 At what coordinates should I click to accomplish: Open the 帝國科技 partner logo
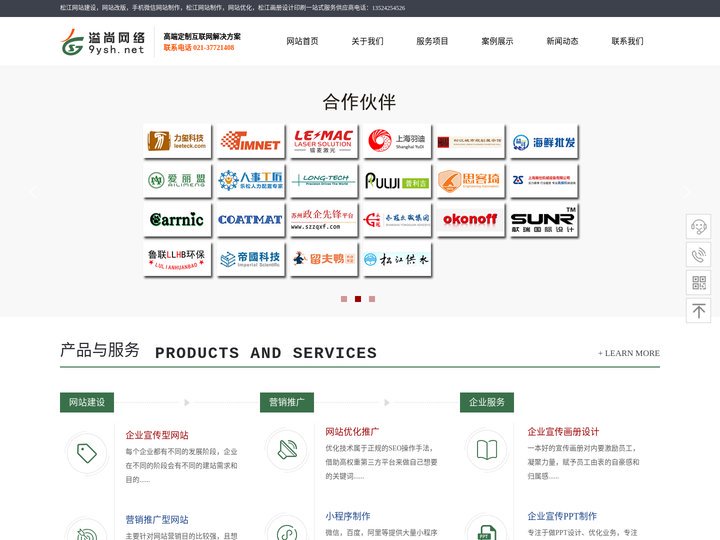tap(251, 259)
